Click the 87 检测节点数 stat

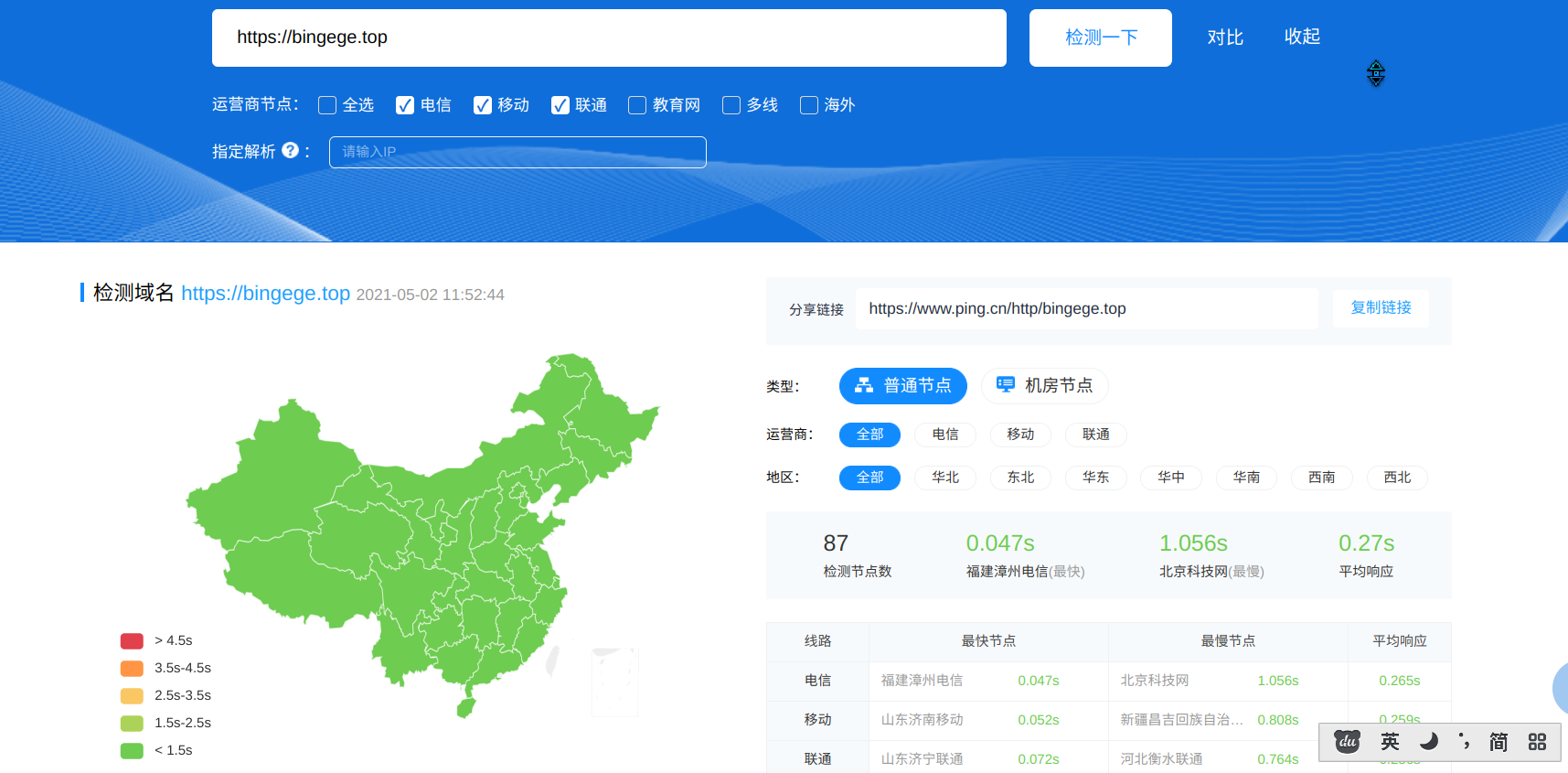click(x=857, y=555)
